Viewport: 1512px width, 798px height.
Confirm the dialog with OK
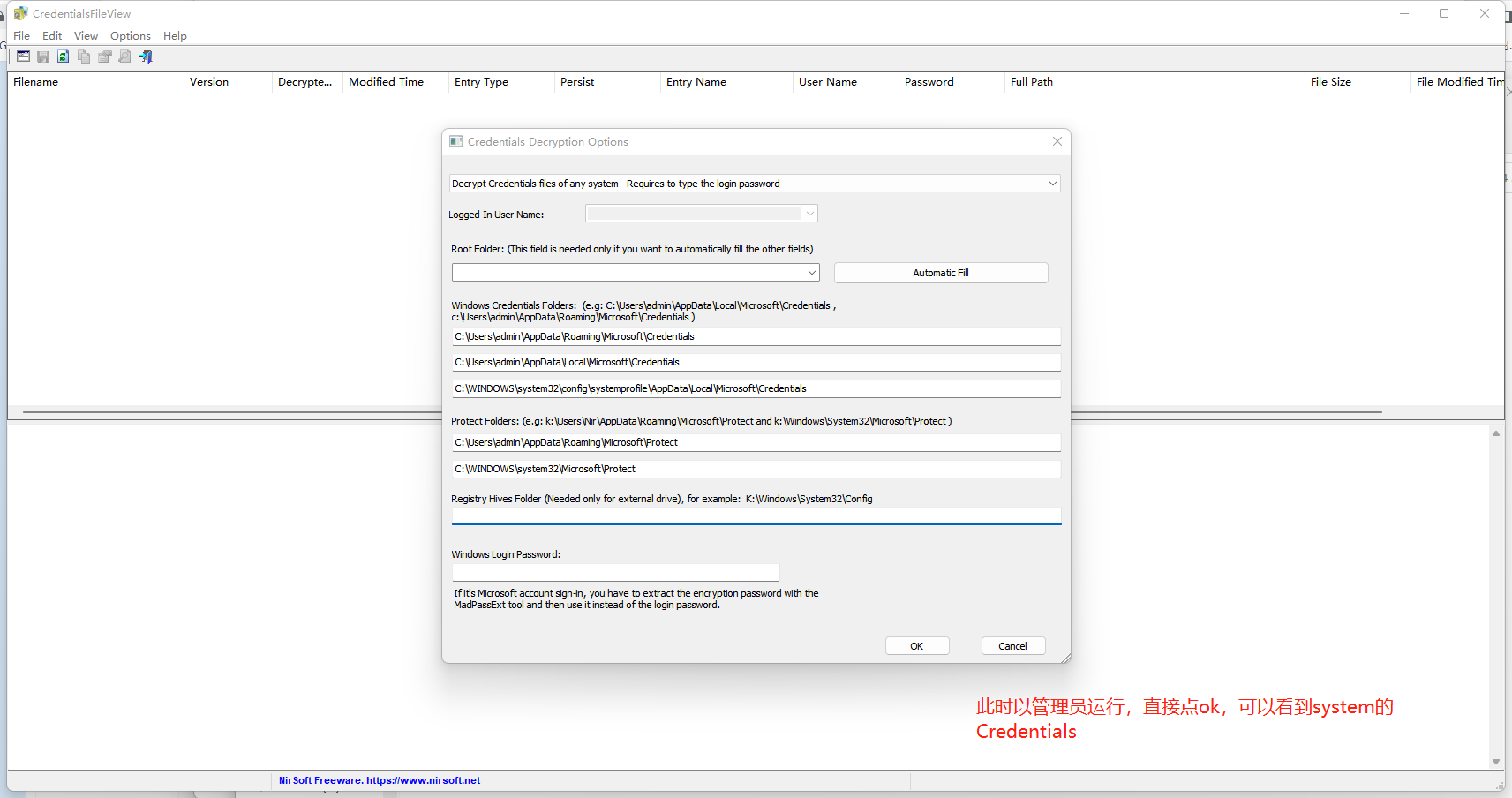tap(917, 646)
